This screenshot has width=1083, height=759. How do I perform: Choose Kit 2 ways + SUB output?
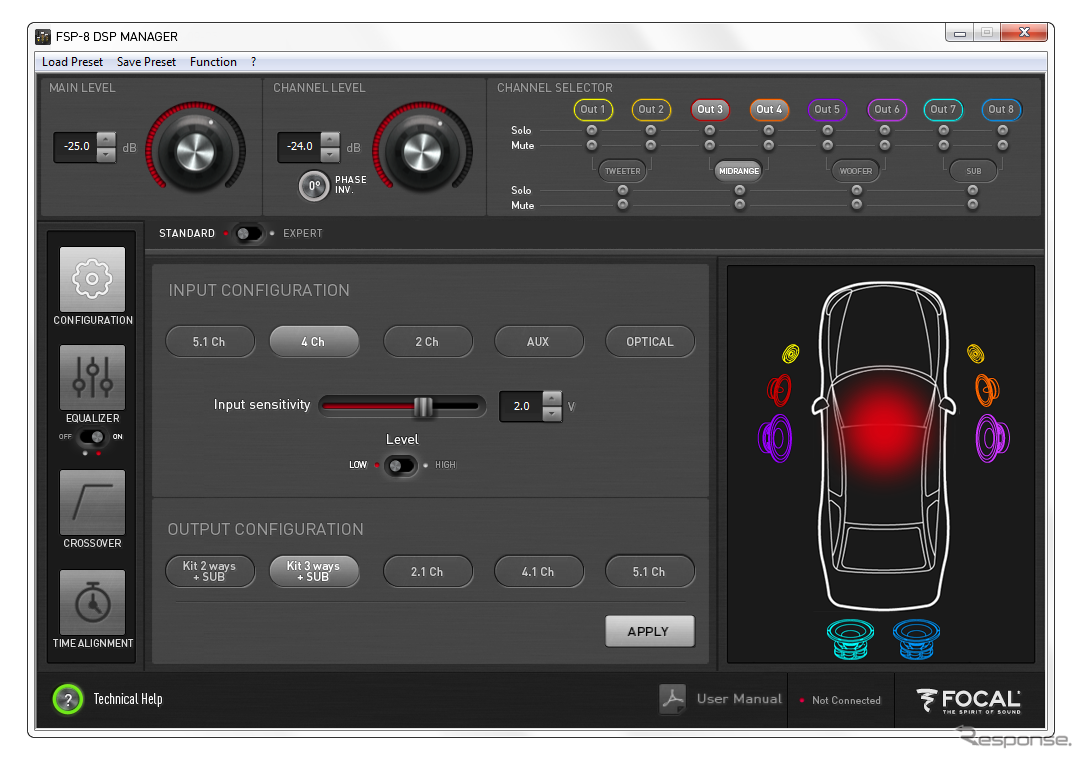point(210,572)
